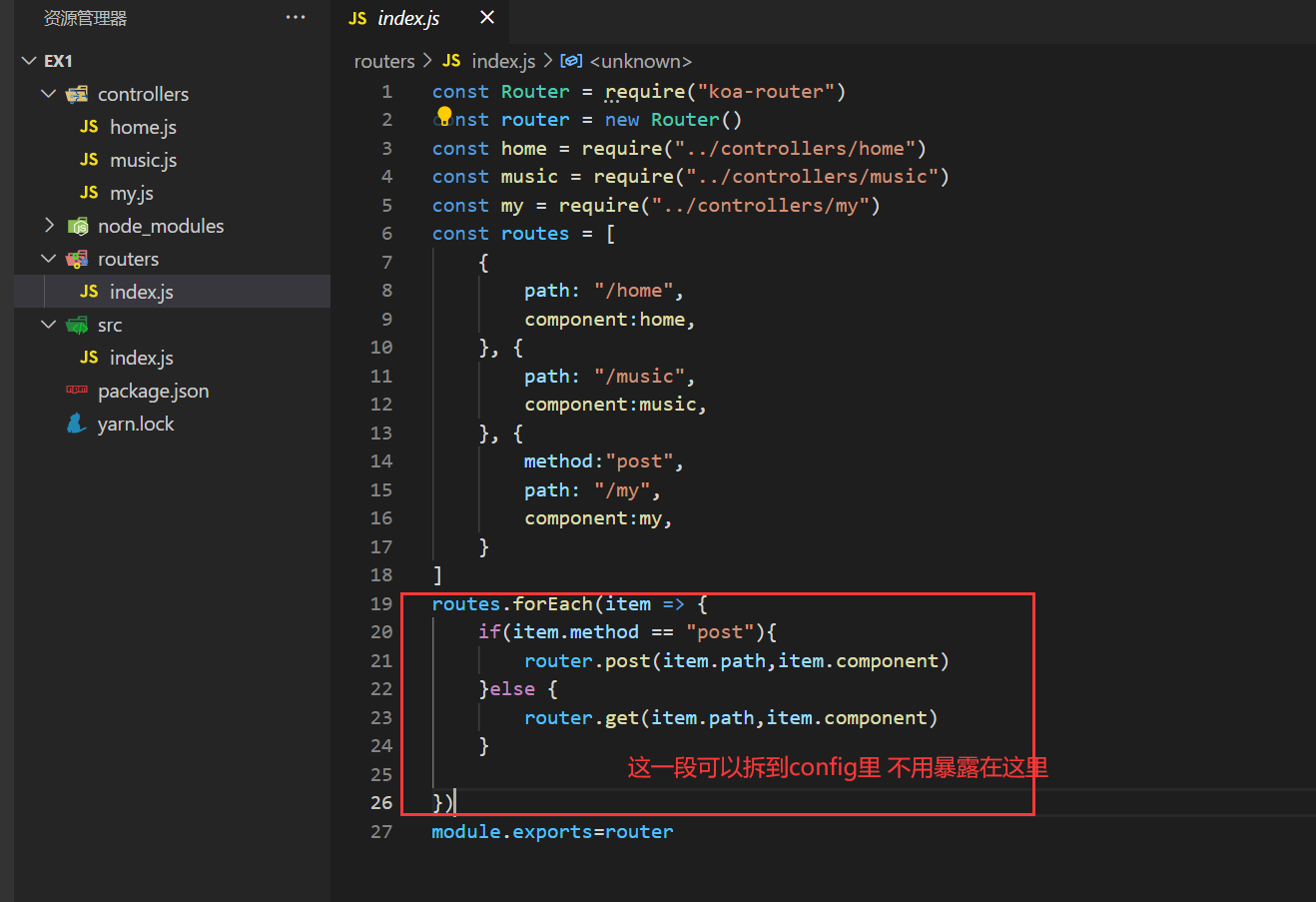This screenshot has height=902, width=1316.
Task: Click the npm icon beside package.json
Action: coord(77,391)
